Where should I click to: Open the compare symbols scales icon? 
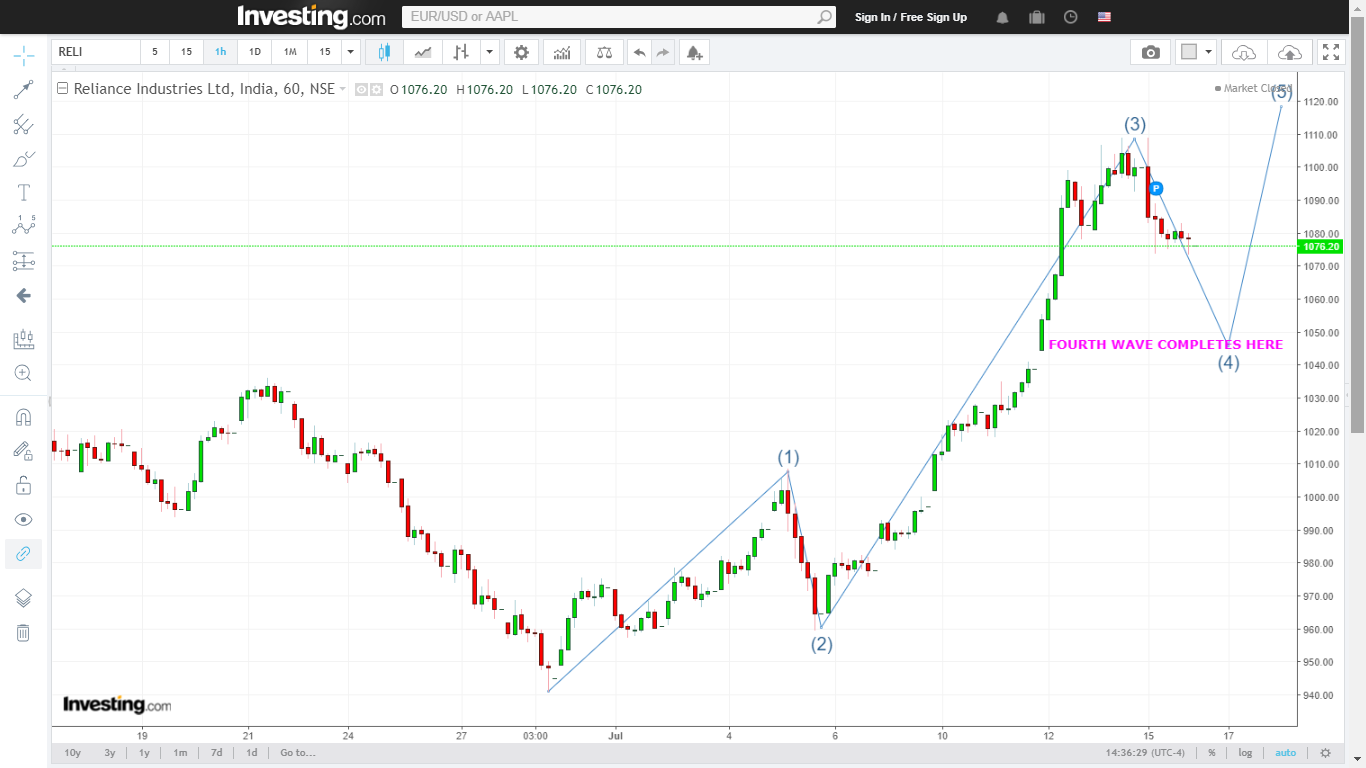pyautogui.click(x=604, y=52)
